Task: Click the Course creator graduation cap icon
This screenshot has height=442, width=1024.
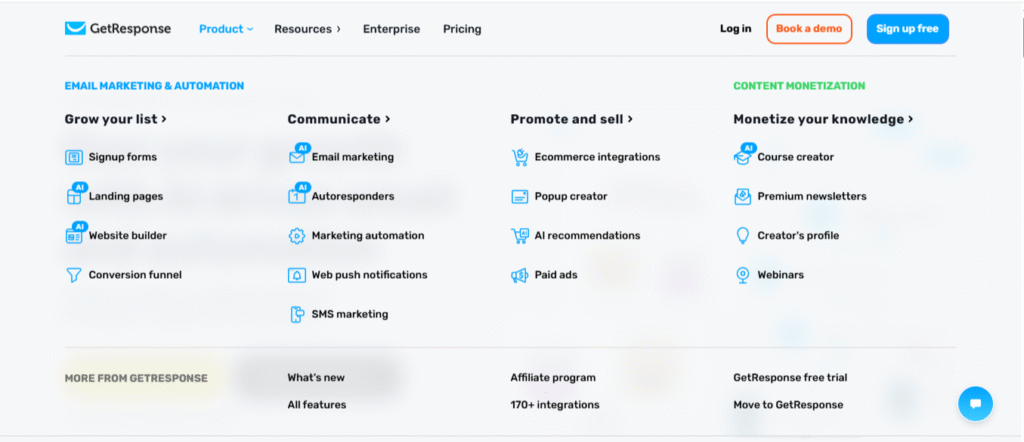Action: click(743, 156)
